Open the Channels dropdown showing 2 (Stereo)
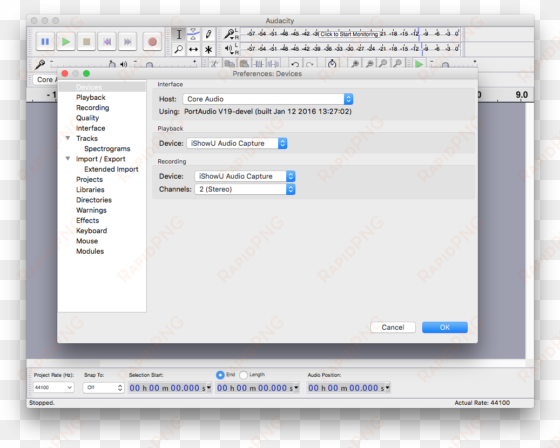This screenshot has width=560, height=448. click(245, 189)
